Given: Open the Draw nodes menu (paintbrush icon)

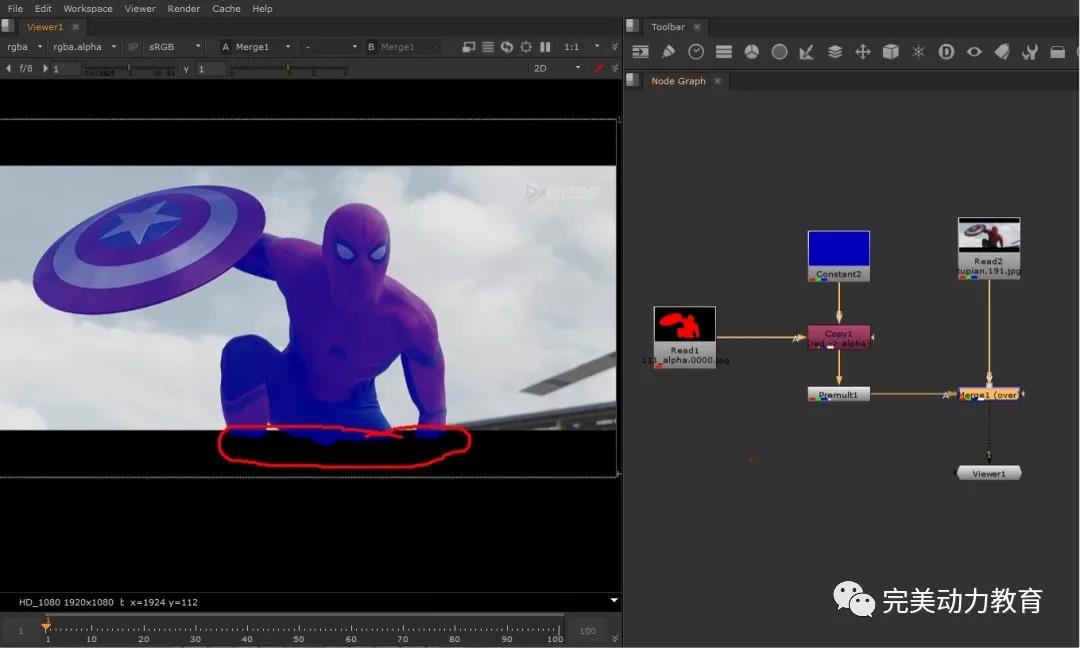Looking at the screenshot, I should click(x=668, y=52).
